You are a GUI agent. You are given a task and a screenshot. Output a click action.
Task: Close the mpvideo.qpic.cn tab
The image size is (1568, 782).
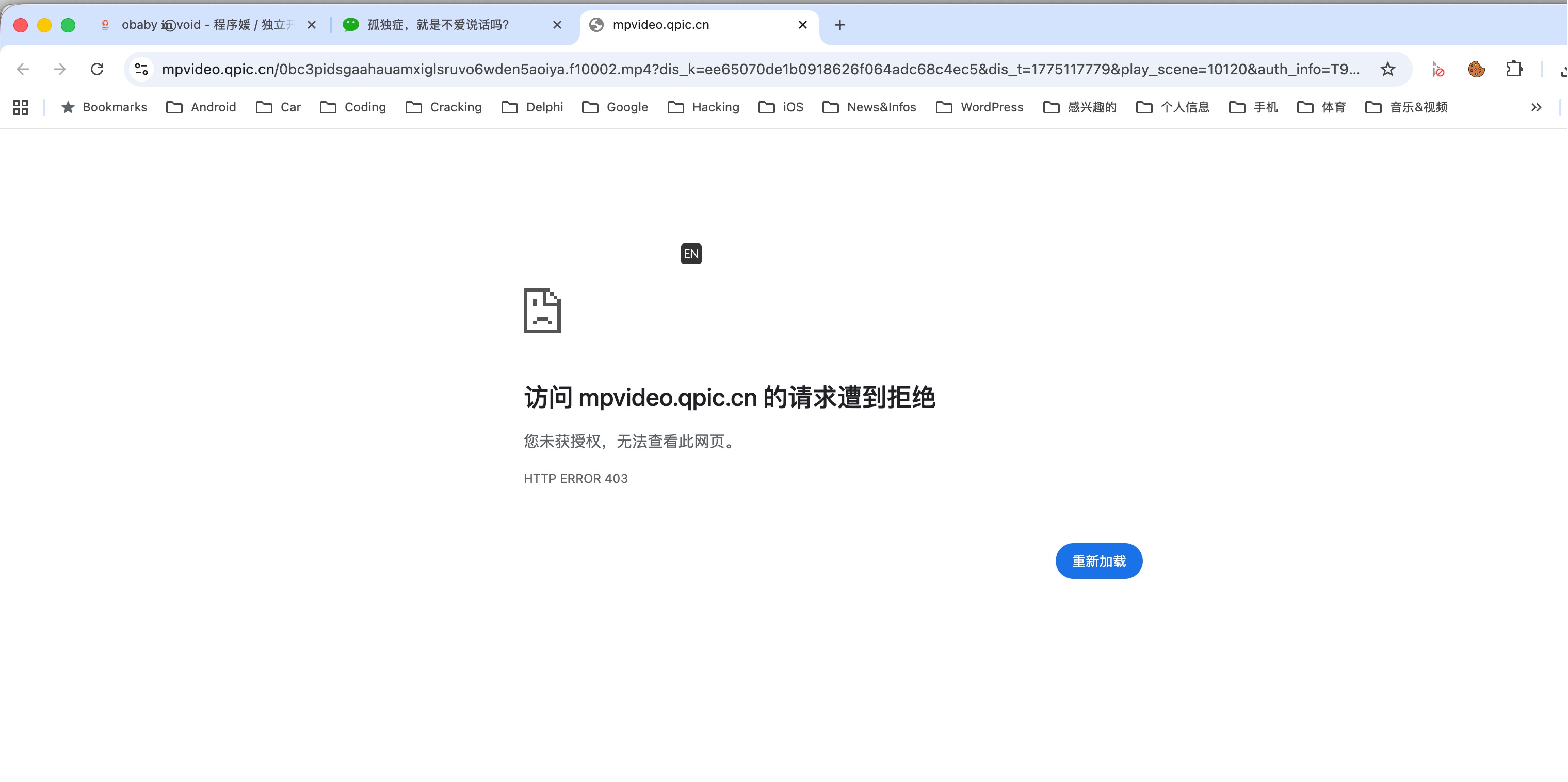point(802,25)
